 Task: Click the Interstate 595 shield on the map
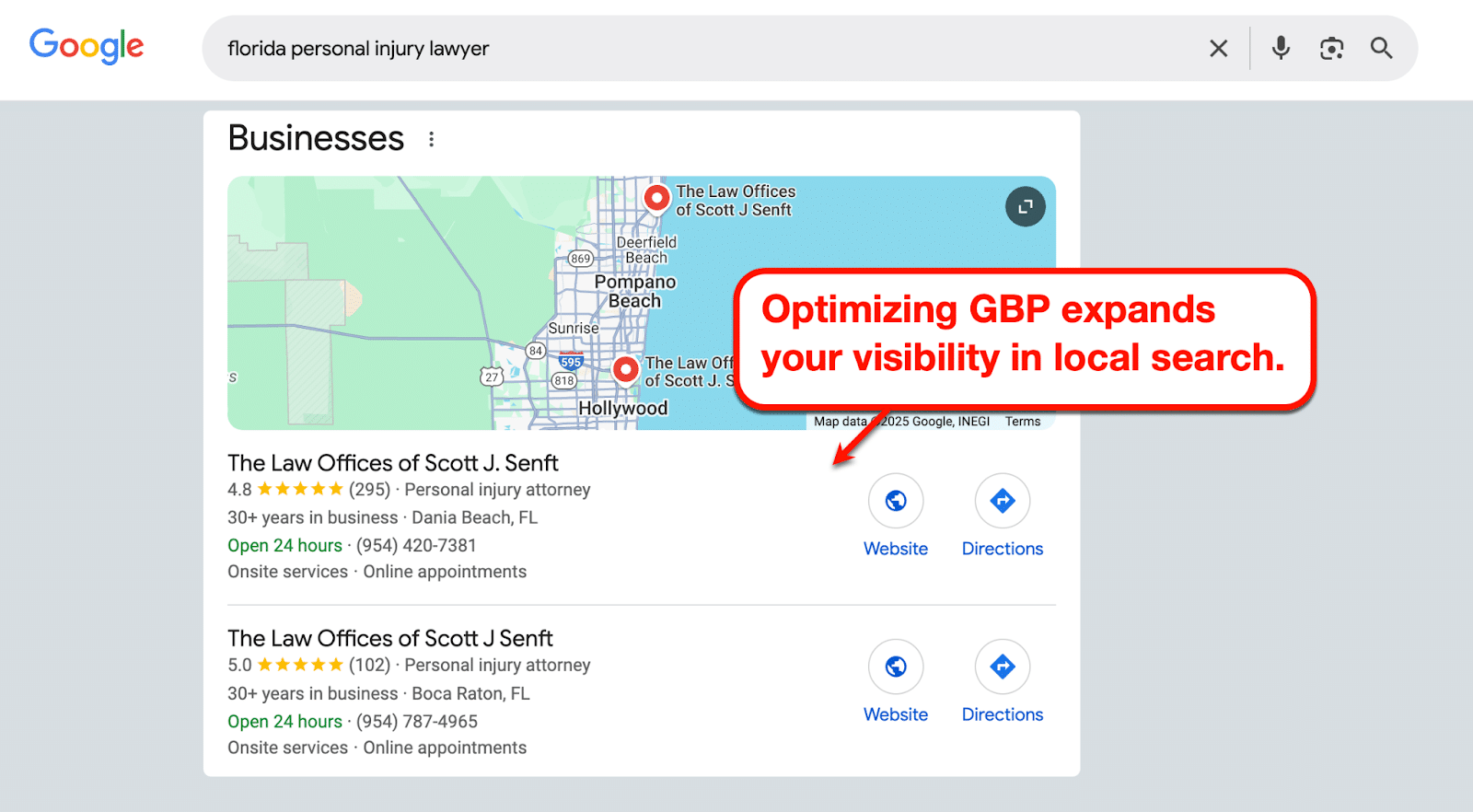[571, 361]
